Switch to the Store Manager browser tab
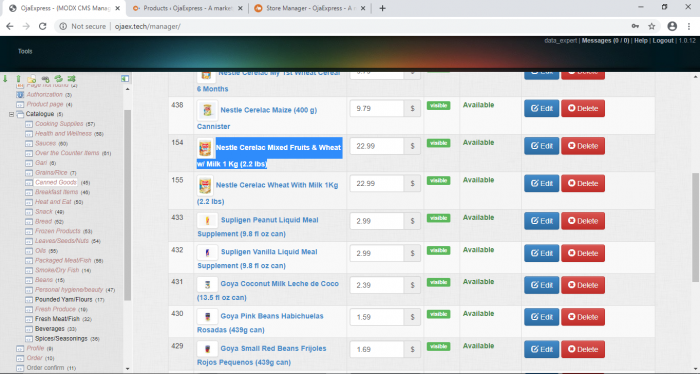Viewport: 700px width, 374px height. coord(310,8)
